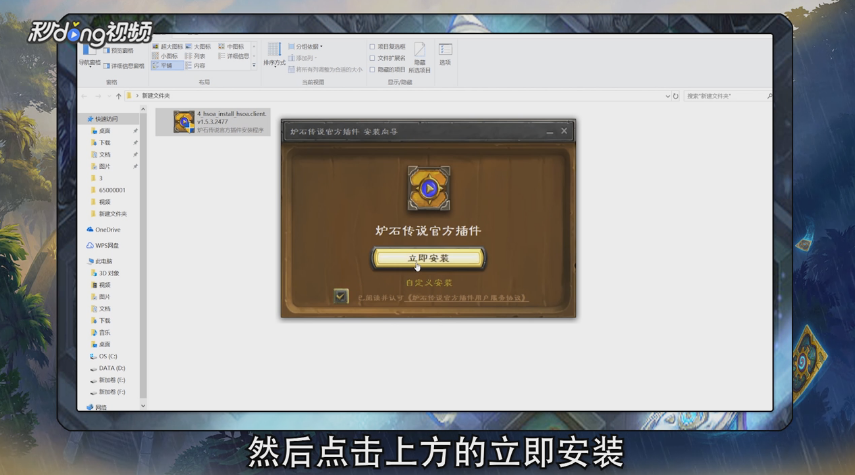Untick the agreement checkbox in the installer

coord(341,296)
